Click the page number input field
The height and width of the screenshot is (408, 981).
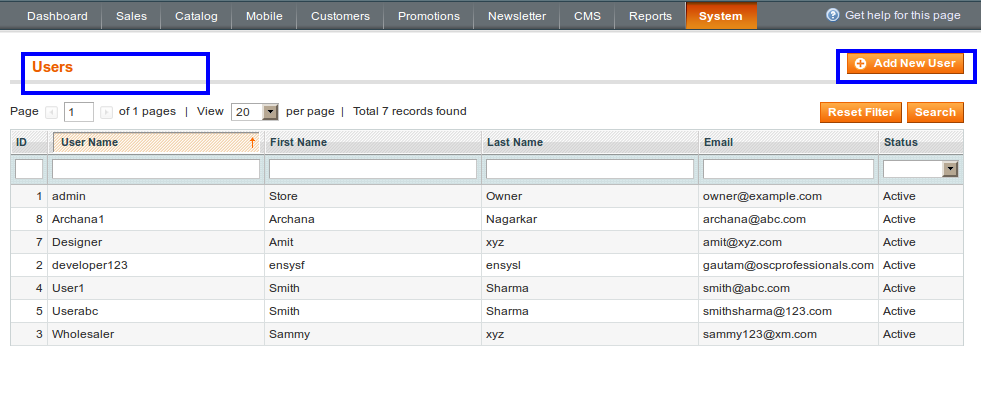pyautogui.click(x=79, y=112)
